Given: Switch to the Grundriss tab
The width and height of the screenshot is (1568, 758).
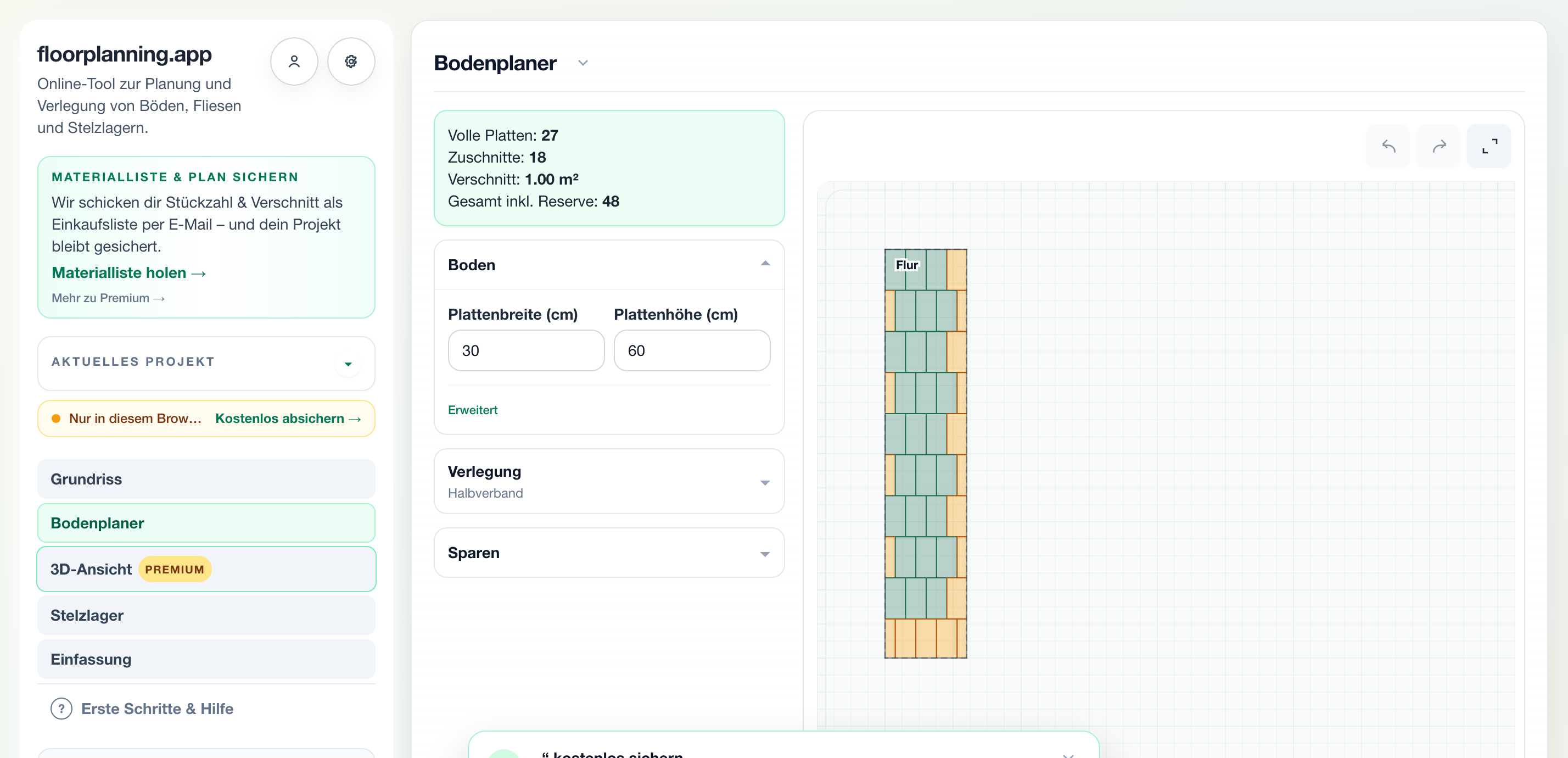Looking at the screenshot, I should click(206, 479).
